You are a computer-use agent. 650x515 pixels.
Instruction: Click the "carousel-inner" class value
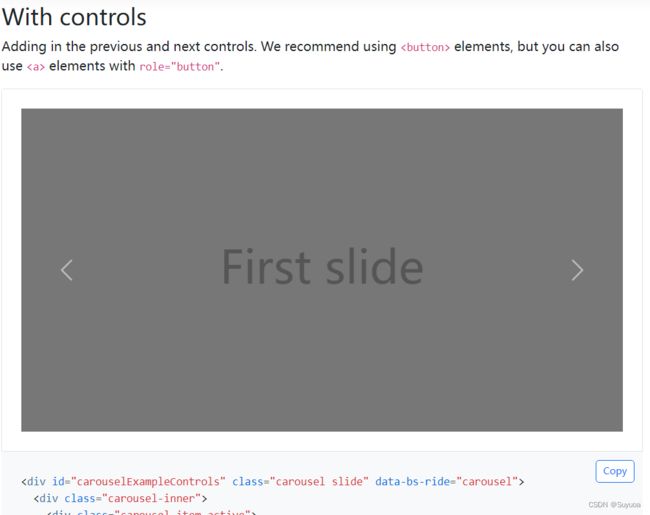point(151,498)
